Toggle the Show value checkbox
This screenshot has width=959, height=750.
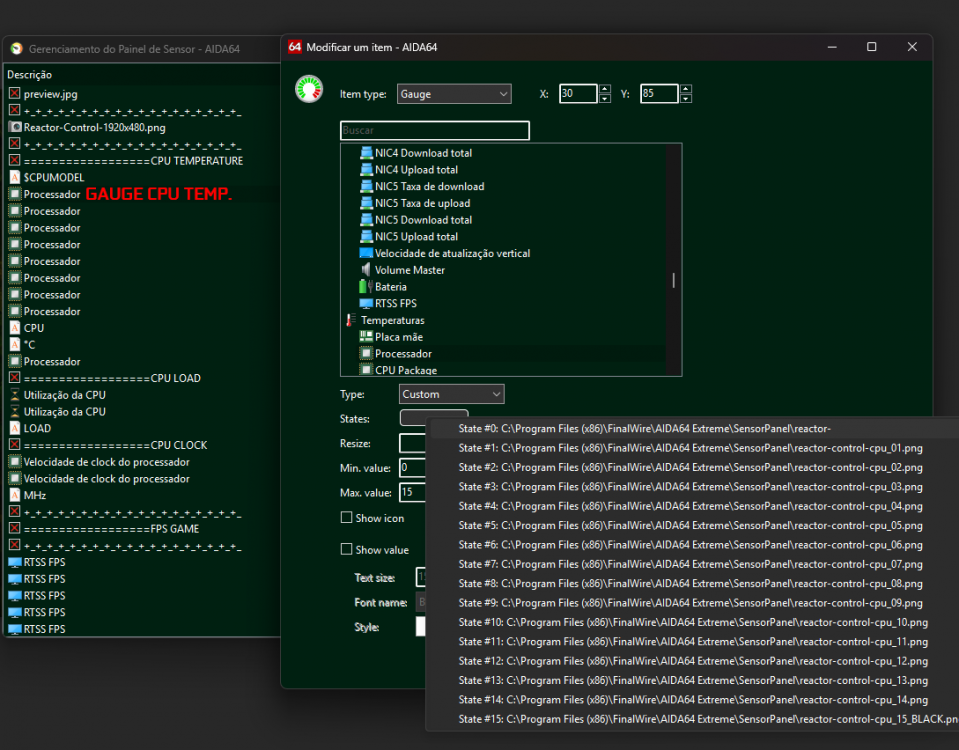(346, 550)
